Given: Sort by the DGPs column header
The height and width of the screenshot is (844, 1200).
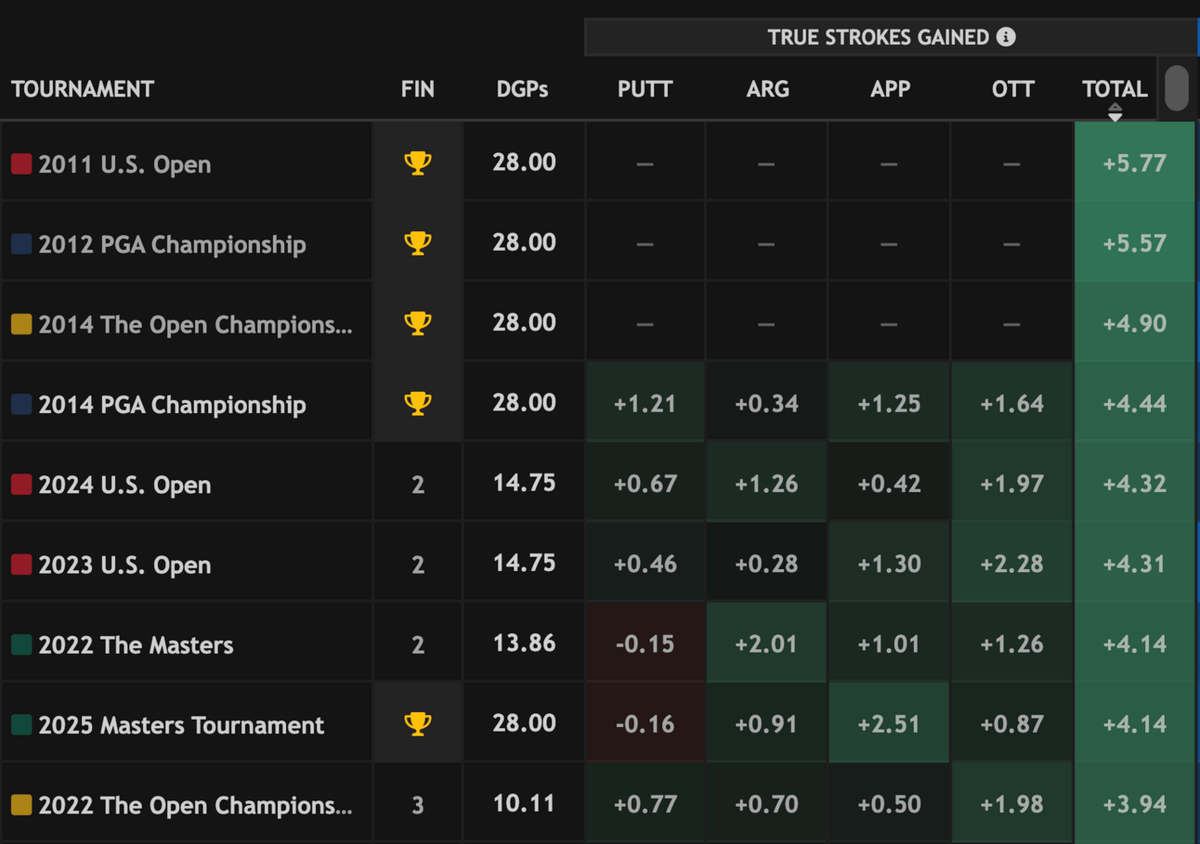Looking at the screenshot, I should 522,89.
